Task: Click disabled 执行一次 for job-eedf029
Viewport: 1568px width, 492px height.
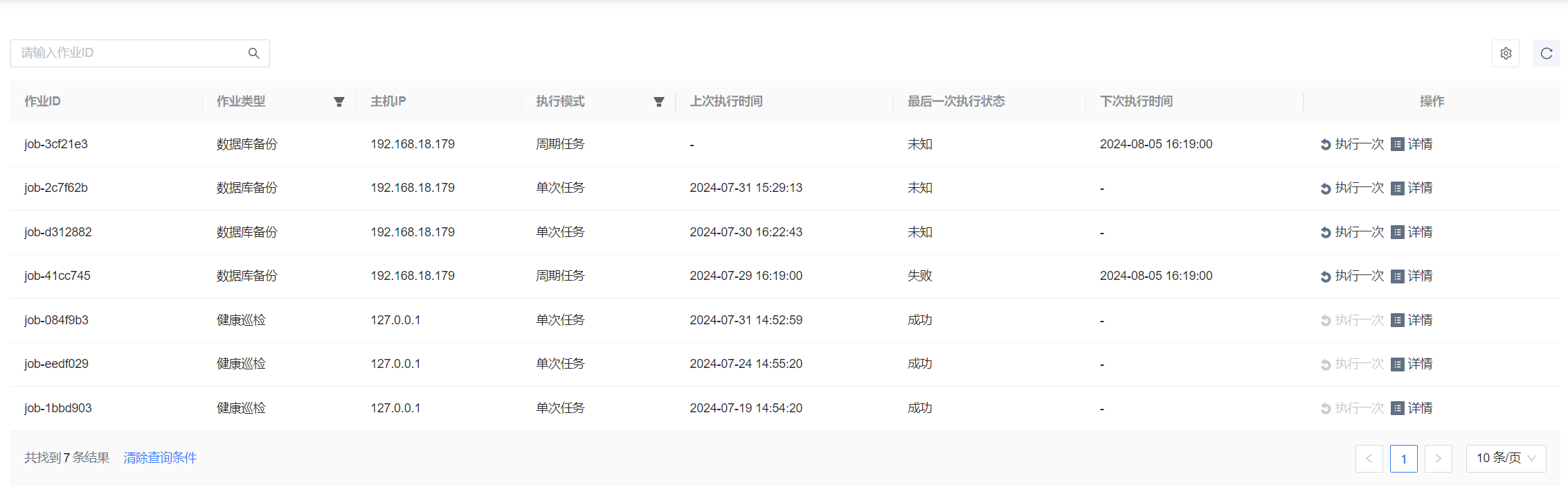Action: 1352,364
